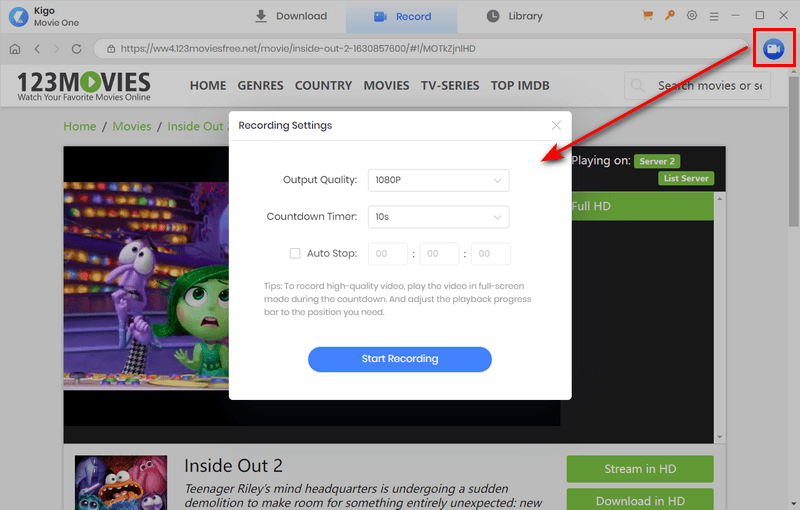
Task: Click the browser forward arrow
Action: [x=57, y=49]
